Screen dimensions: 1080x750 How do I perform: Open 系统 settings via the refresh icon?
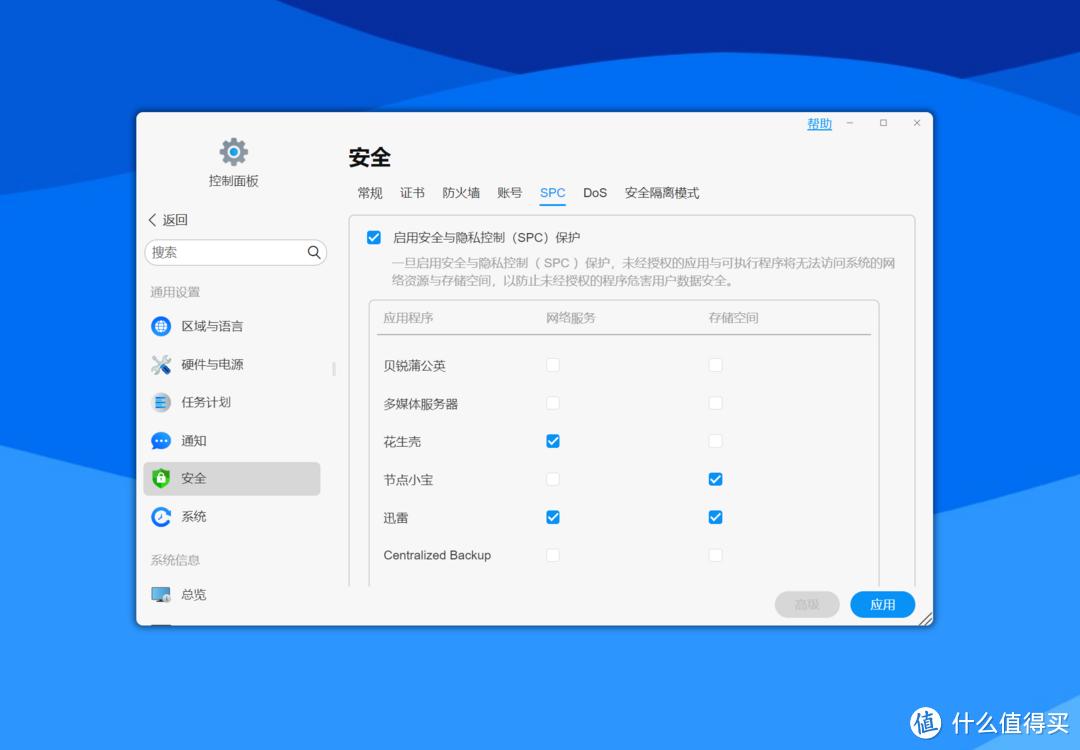pos(161,516)
